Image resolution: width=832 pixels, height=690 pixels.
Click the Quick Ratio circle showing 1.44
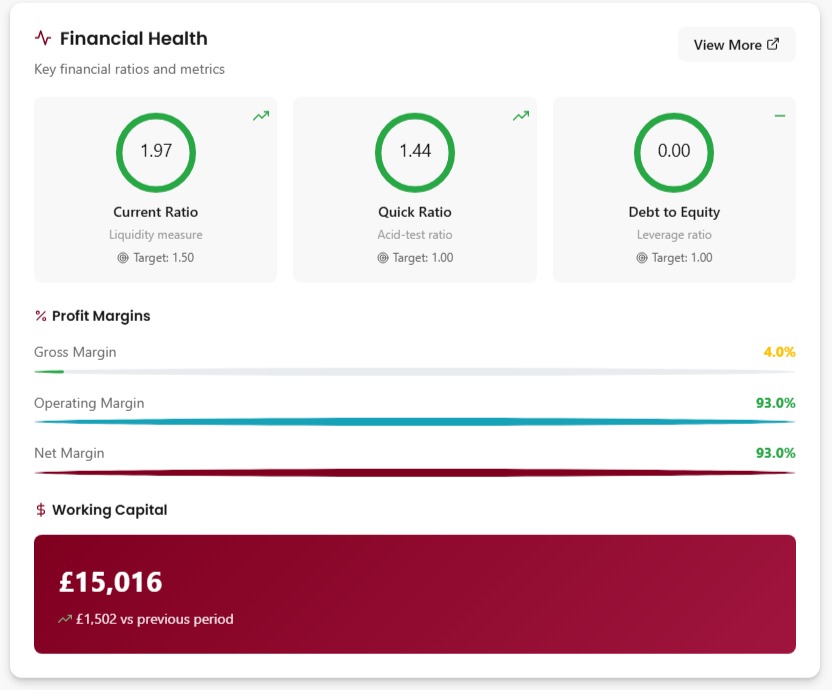point(414,152)
